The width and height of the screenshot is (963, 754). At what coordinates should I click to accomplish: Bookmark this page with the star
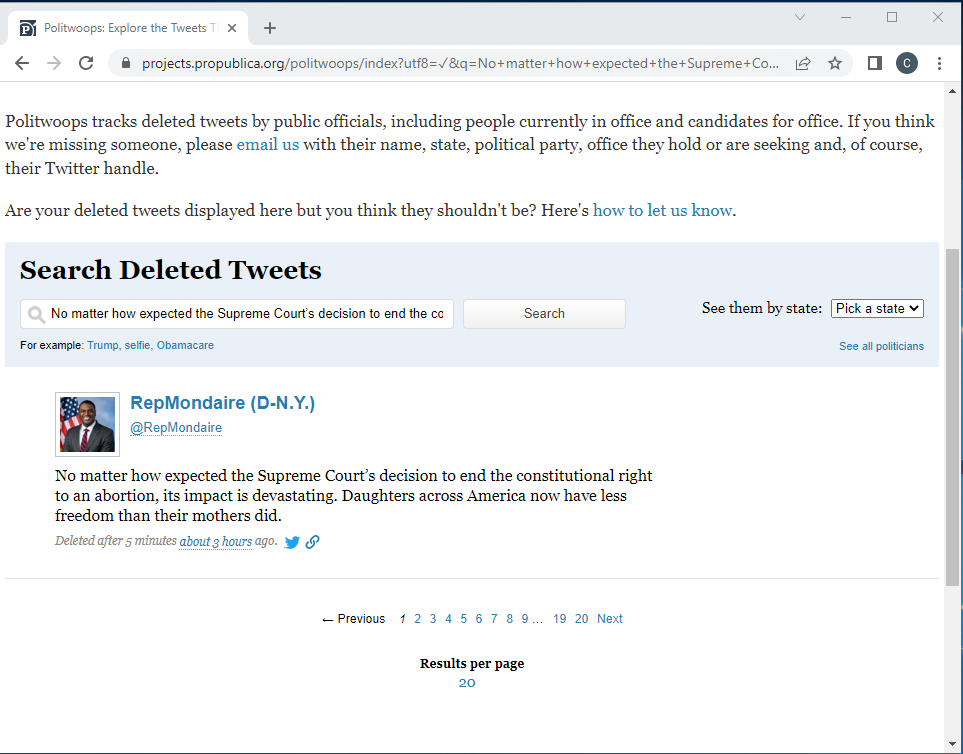pyautogui.click(x=835, y=63)
